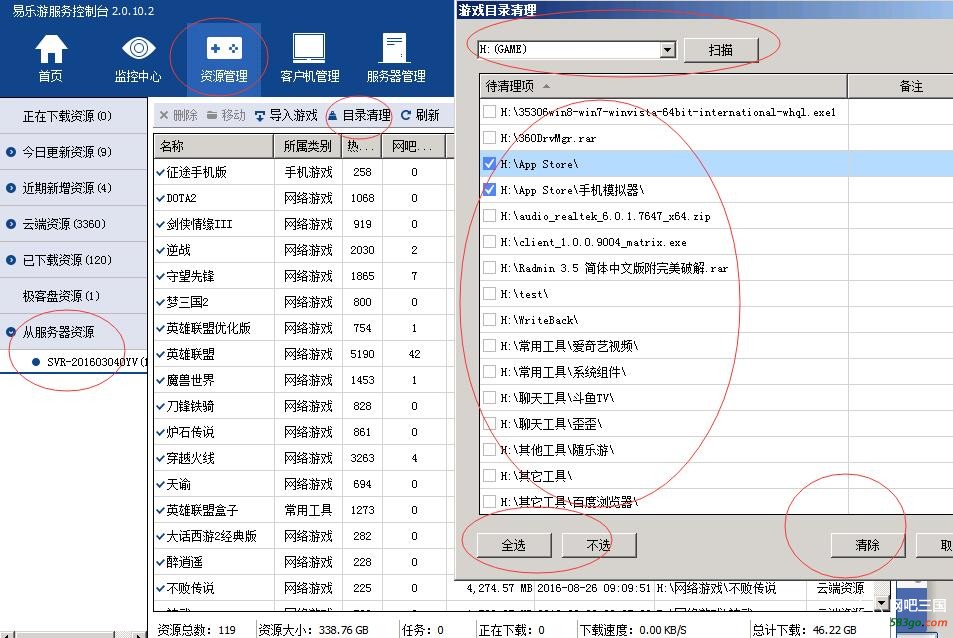Click the 清除 clear button
Screen dimensions: 953x638
[x=867, y=545]
